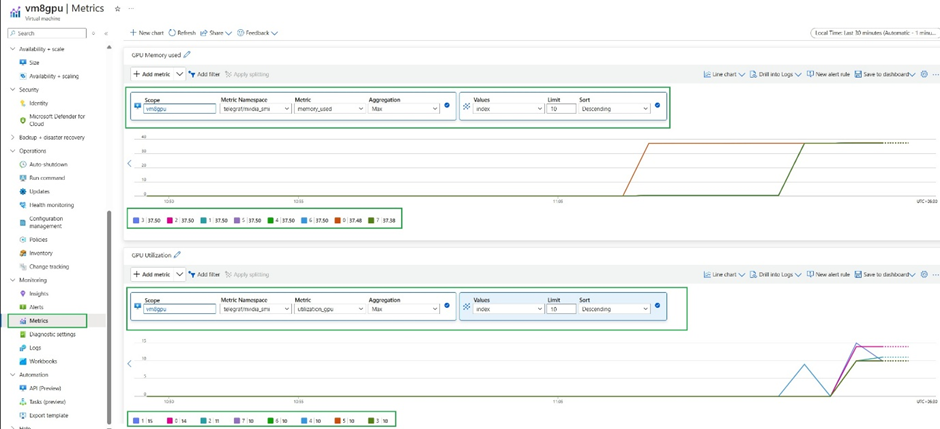The height and width of the screenshot is (429, 940).
Task: Open Metric dropdown showing utilization_gpu
Action: pos(330,309)
